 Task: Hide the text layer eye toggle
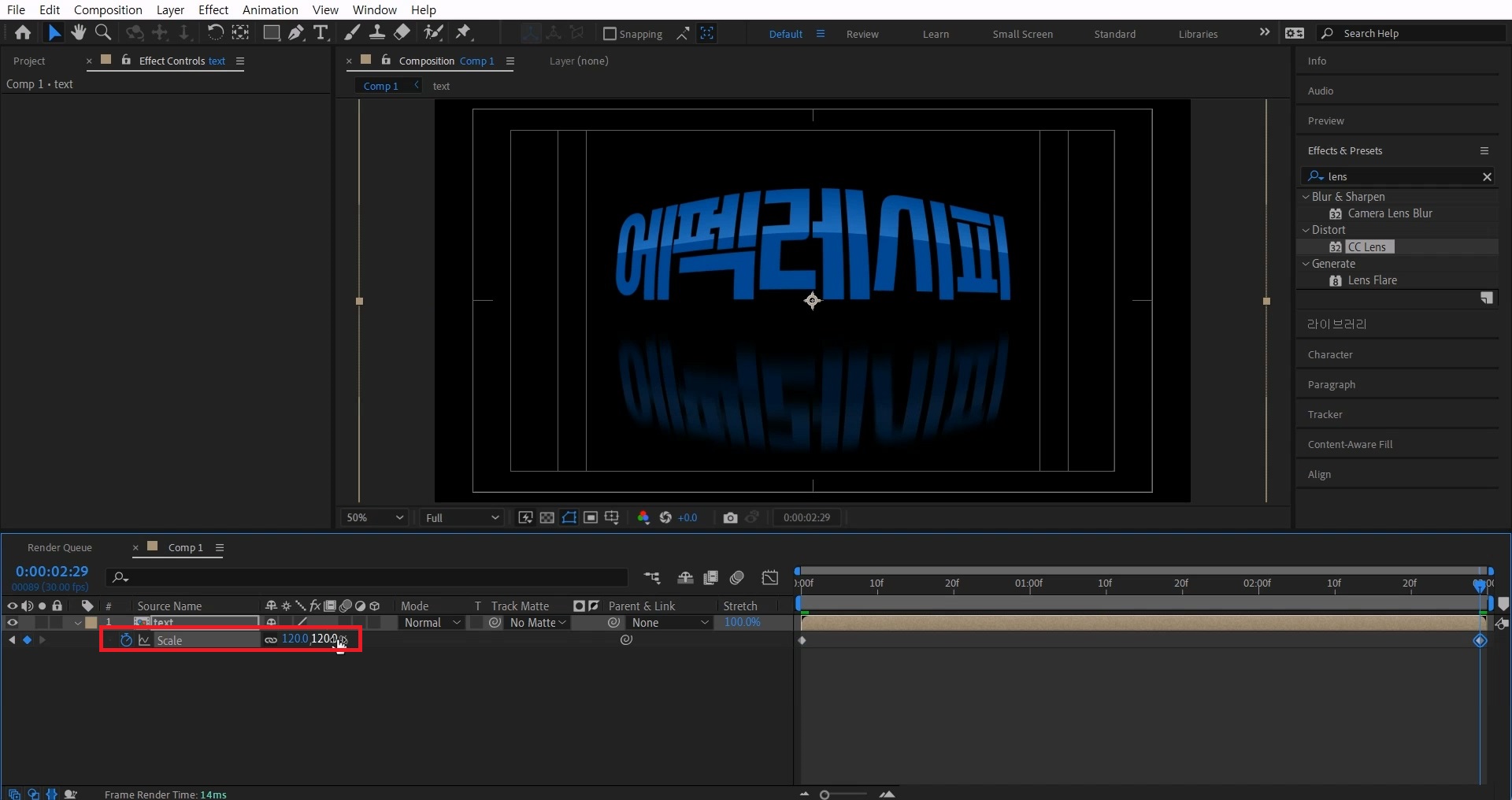(12, 622)
